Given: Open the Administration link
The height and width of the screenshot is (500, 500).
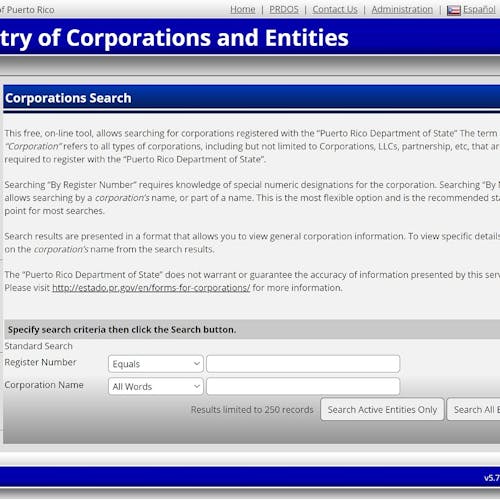Looking at the screenshot, I should point(402,9).
